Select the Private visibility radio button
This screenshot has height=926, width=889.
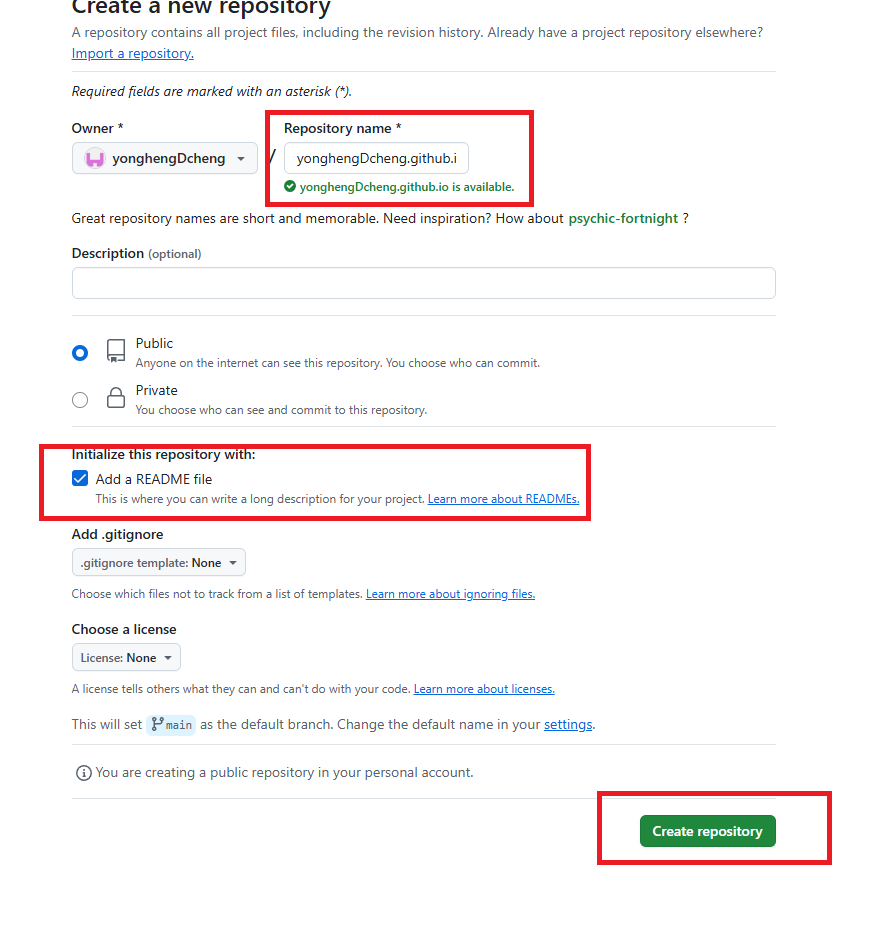pyautogui.click(x=80, y=399)
